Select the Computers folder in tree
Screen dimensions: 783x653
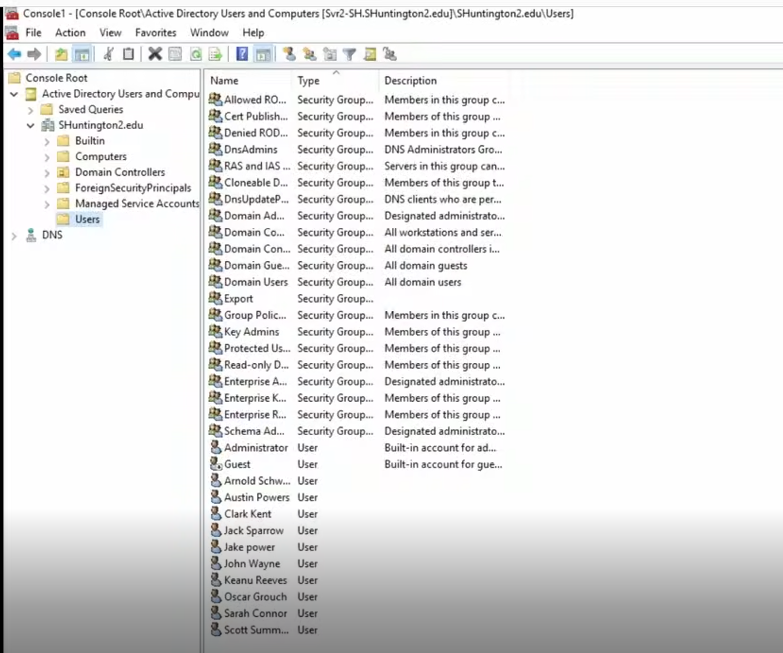coord(100,156)
